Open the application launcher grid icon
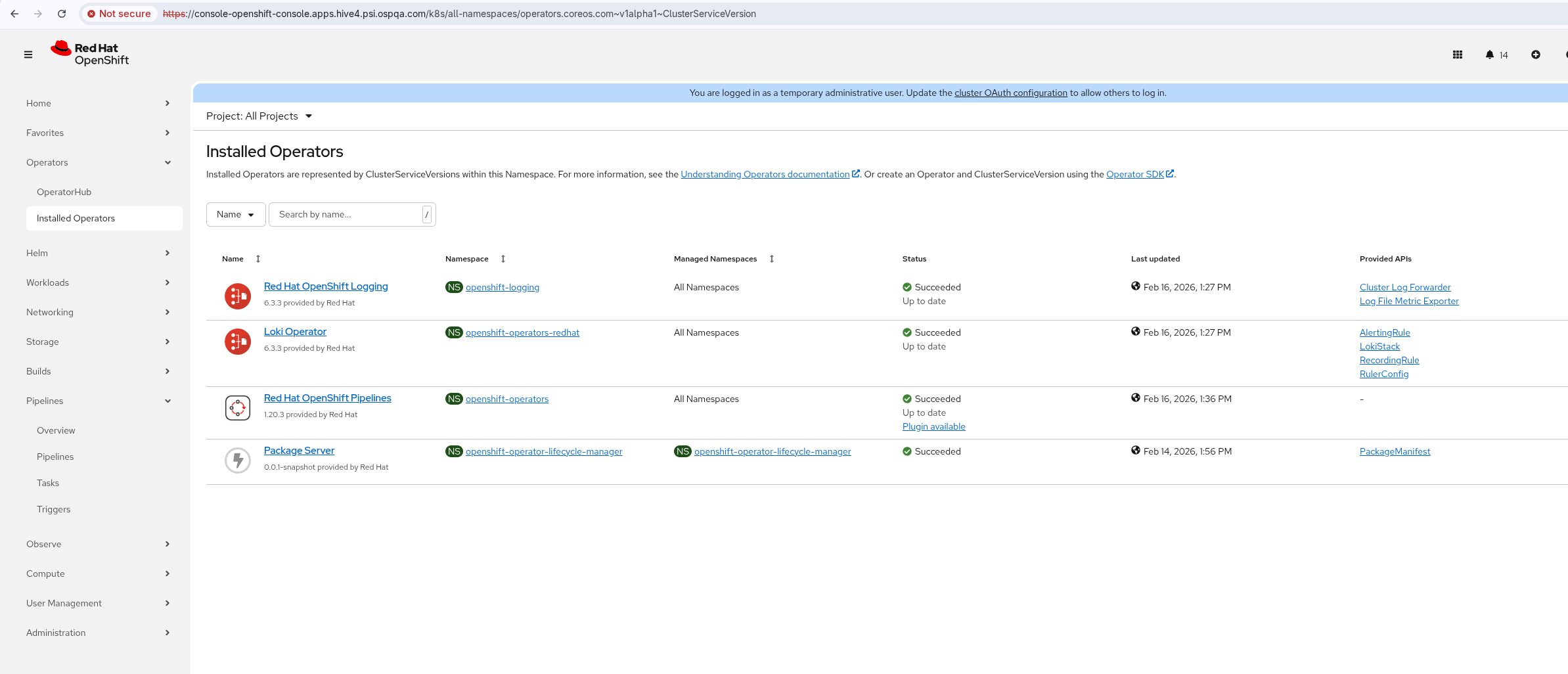 coord(1457,55)
